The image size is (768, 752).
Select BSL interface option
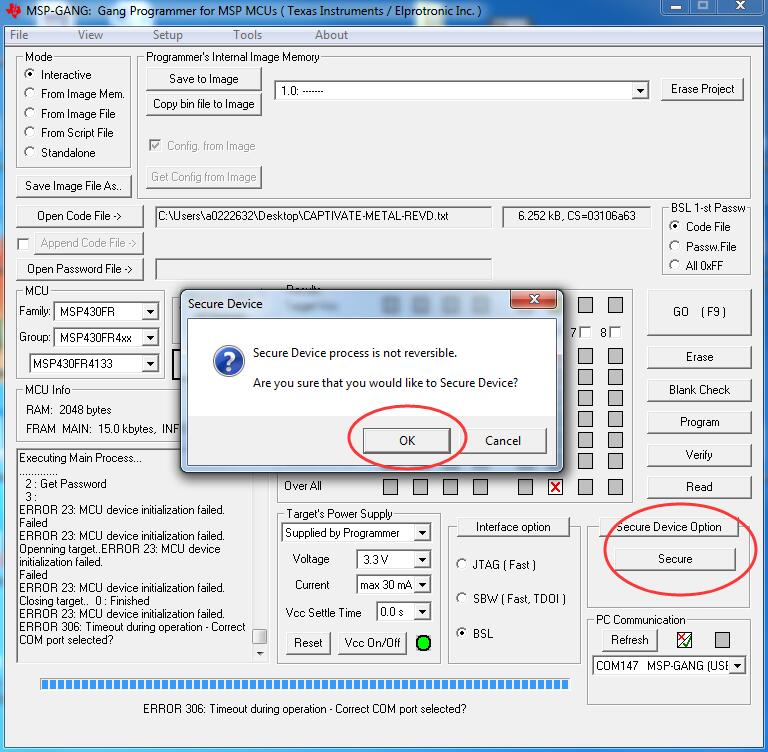[461, 633]
